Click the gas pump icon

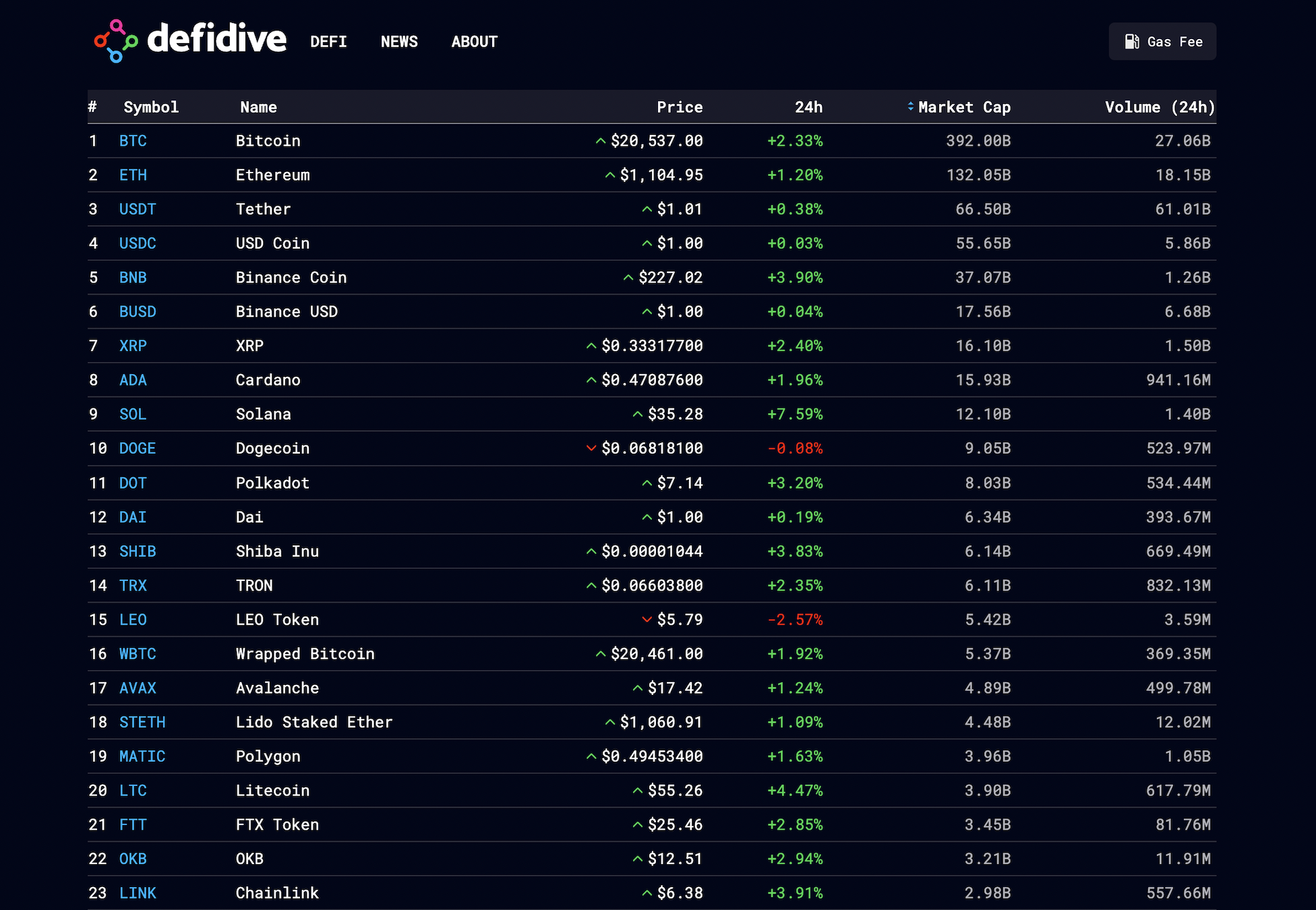point(1132,42)
